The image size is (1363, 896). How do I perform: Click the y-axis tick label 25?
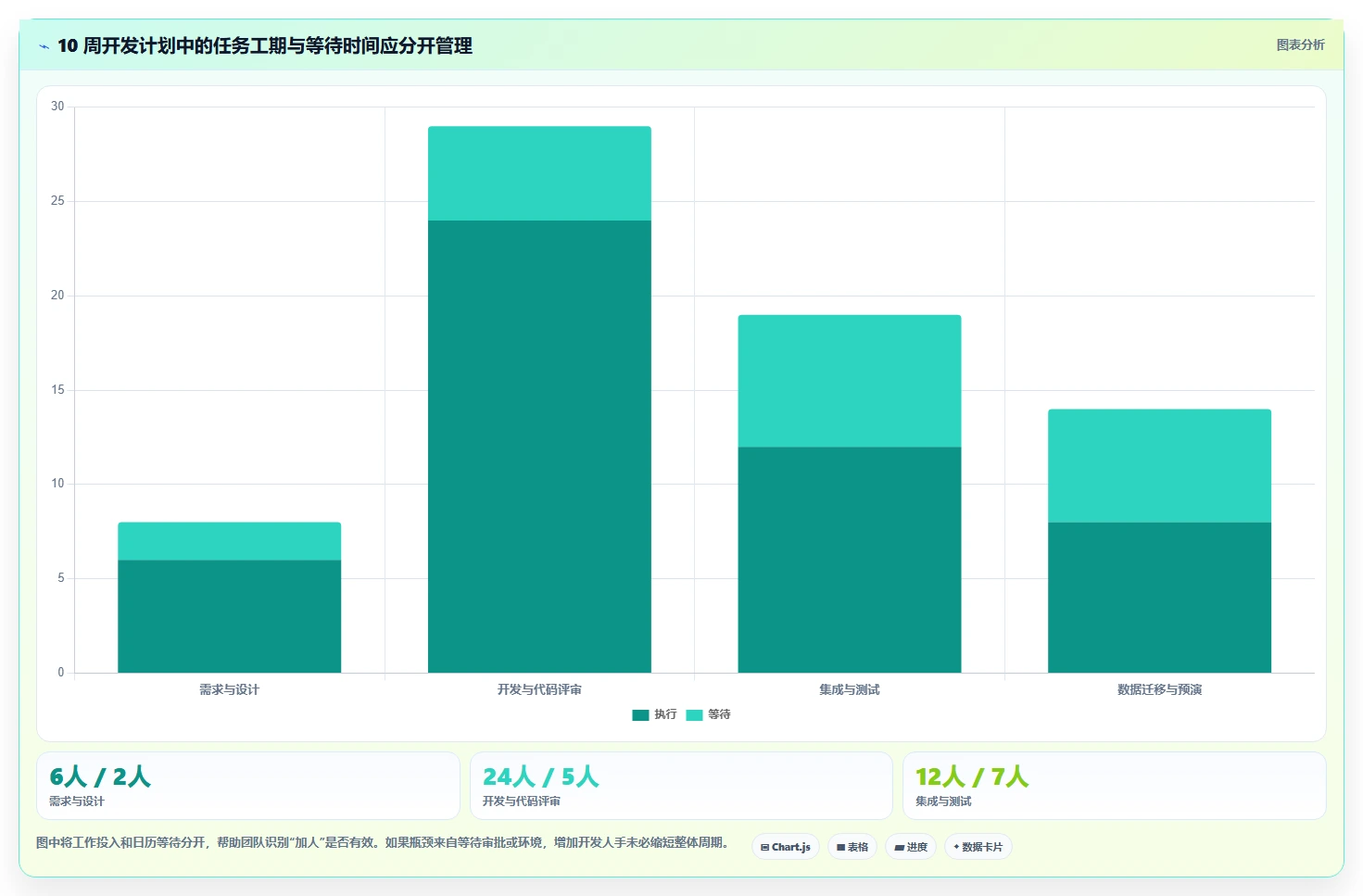57,201
